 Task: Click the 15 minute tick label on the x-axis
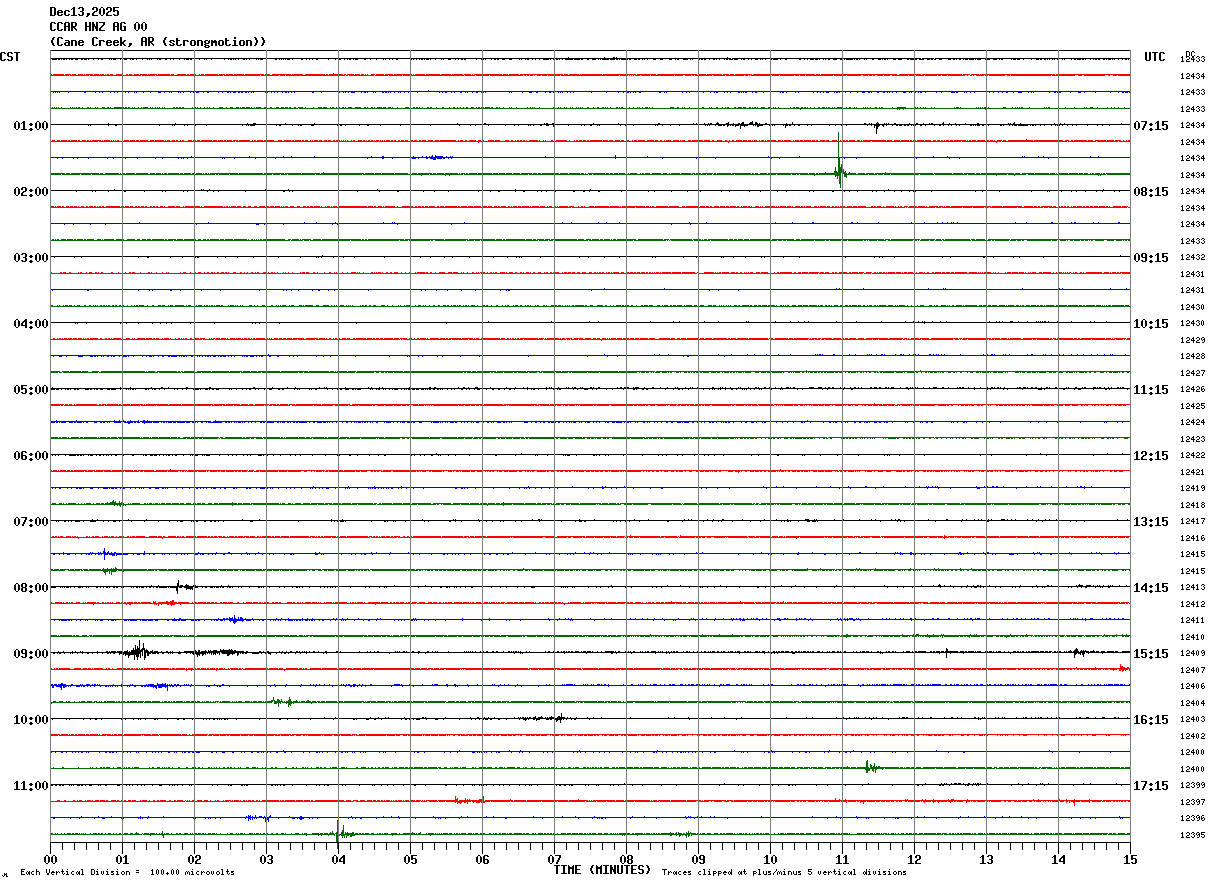(1129, 859)
